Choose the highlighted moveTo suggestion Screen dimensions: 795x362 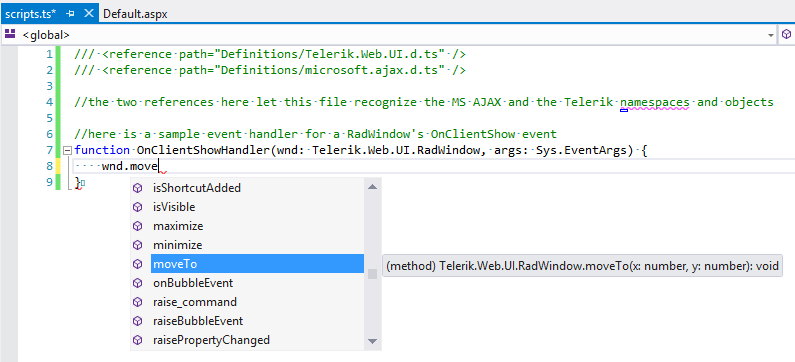tap(258, 264)
